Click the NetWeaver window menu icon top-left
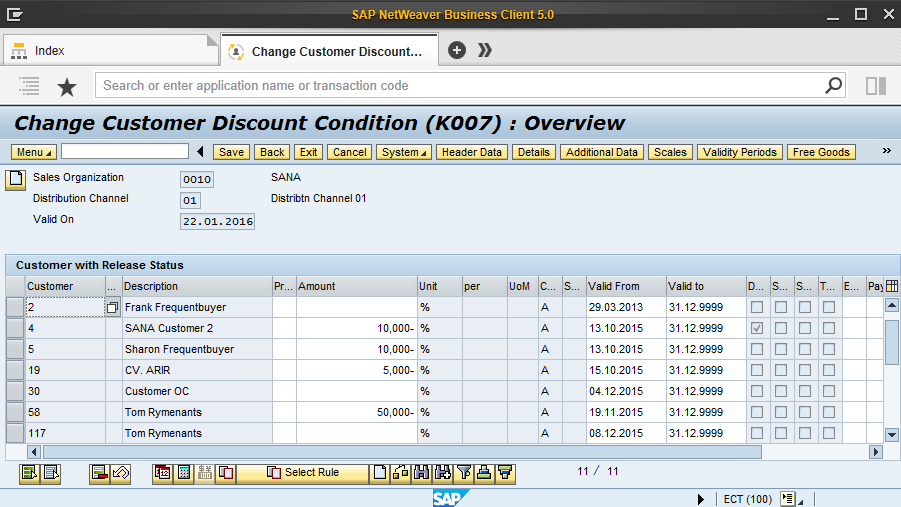 point(14,14)
